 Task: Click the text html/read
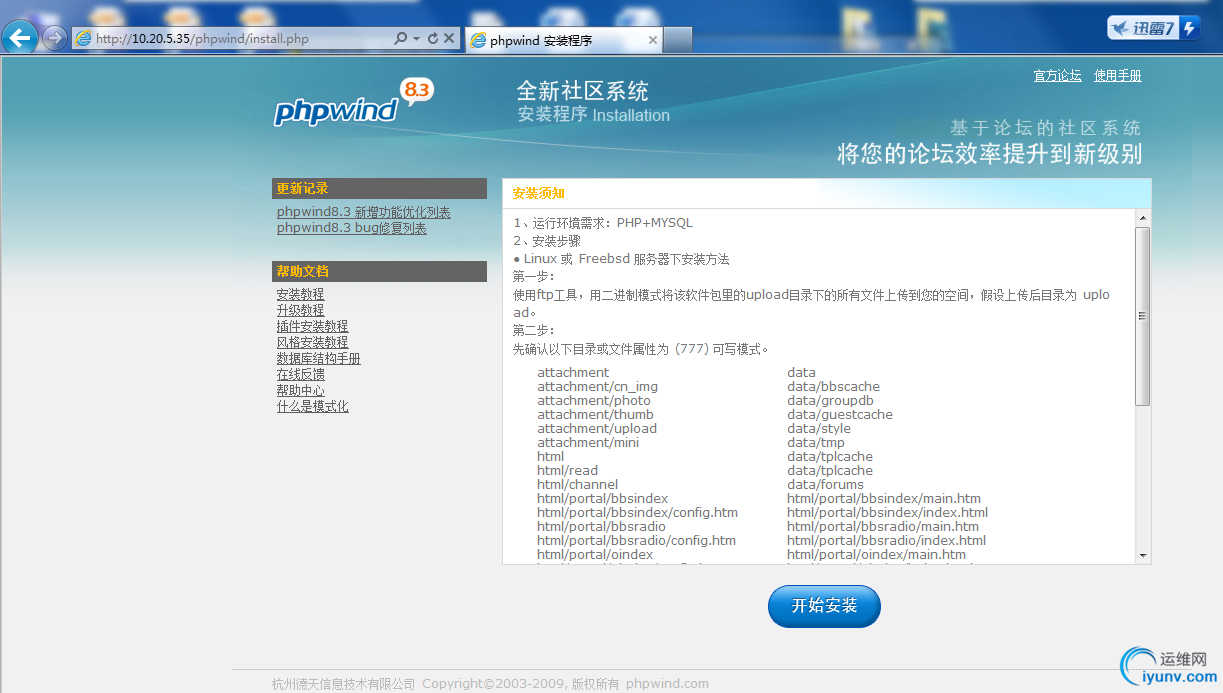click(x=567, y=470)
